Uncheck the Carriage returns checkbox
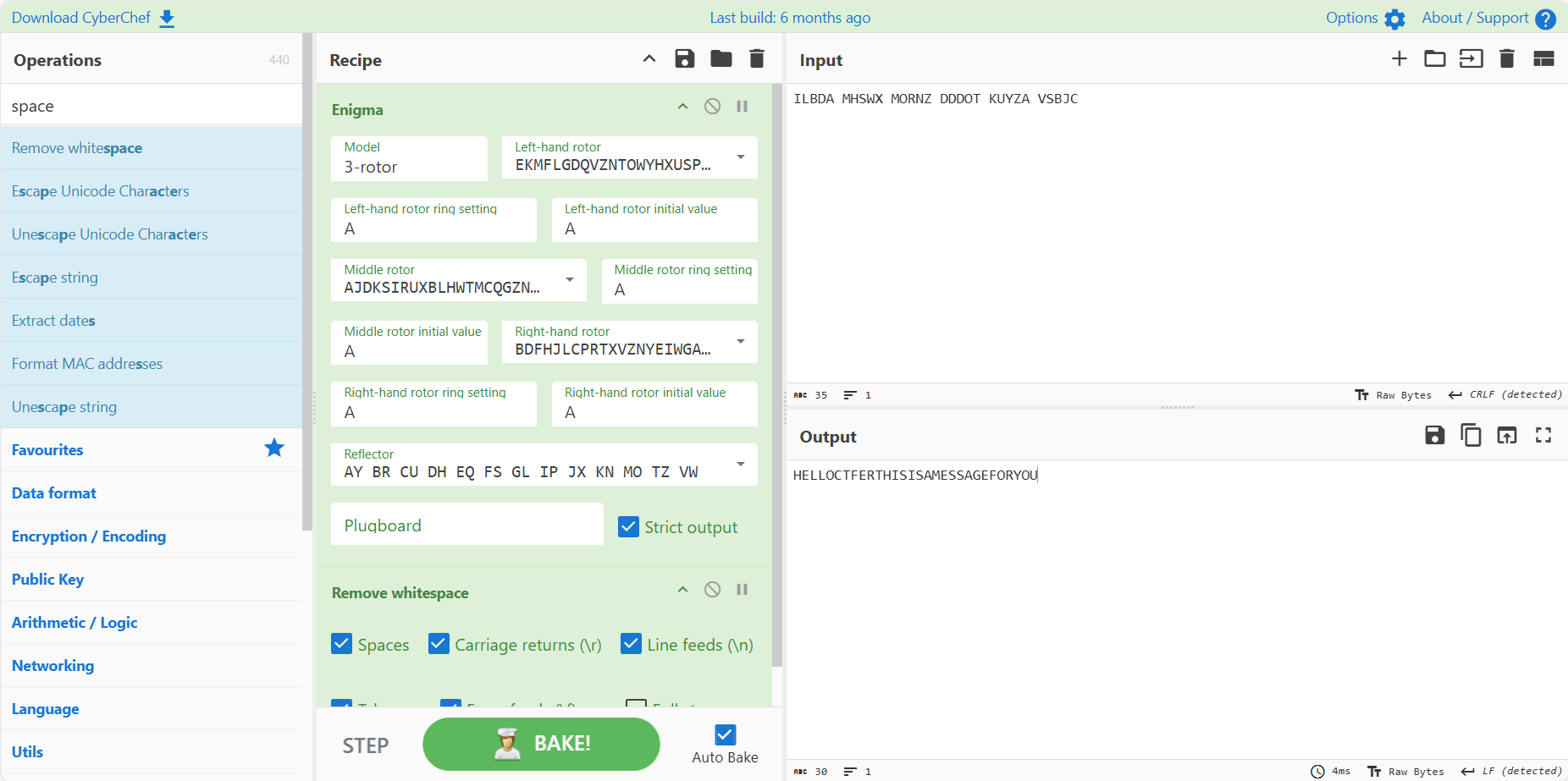This screenshot has width=1568, height=781. point(439,644)
